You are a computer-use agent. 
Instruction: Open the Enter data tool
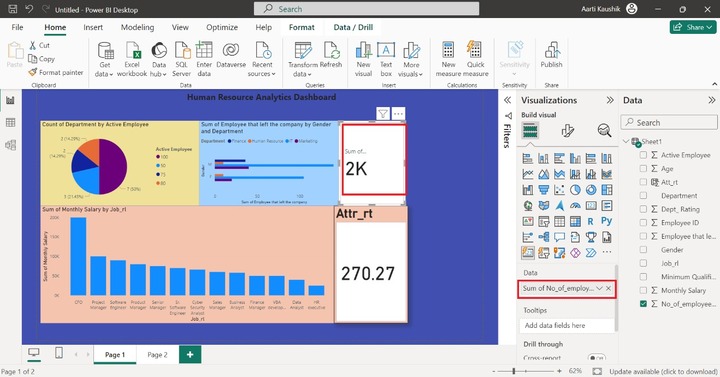coord(204,60)
